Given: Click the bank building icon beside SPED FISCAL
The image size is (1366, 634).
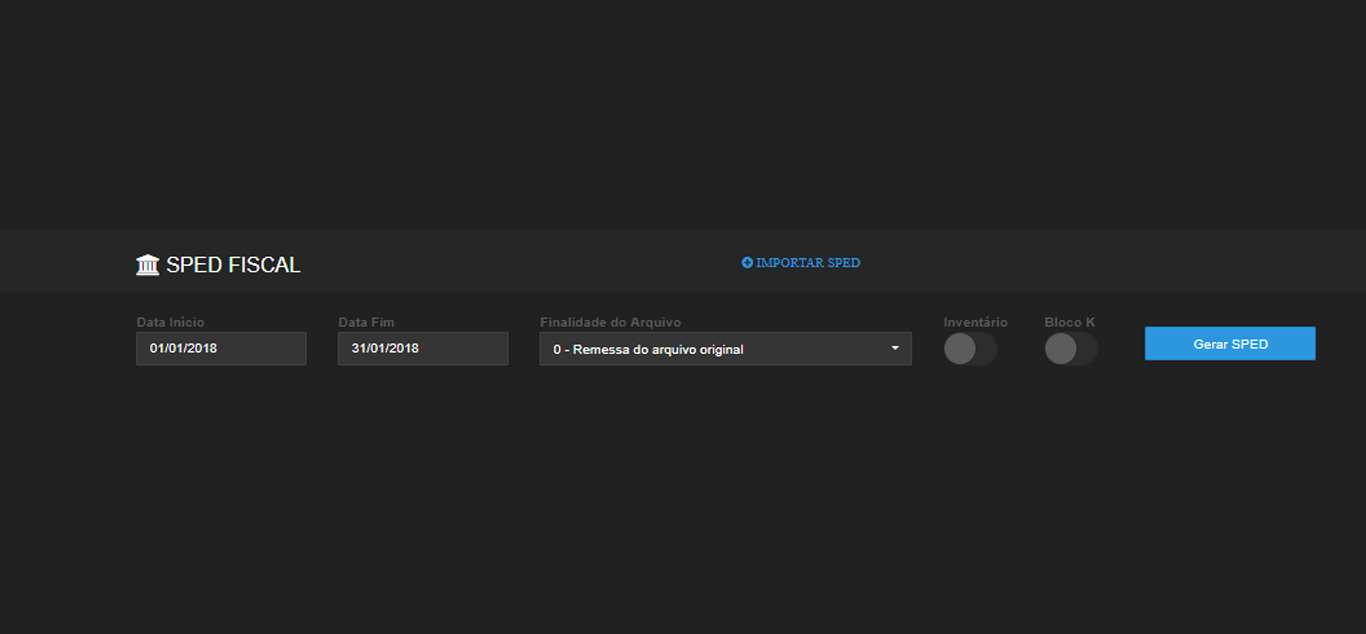Looking at the screenshot, I should coord(147,265).
